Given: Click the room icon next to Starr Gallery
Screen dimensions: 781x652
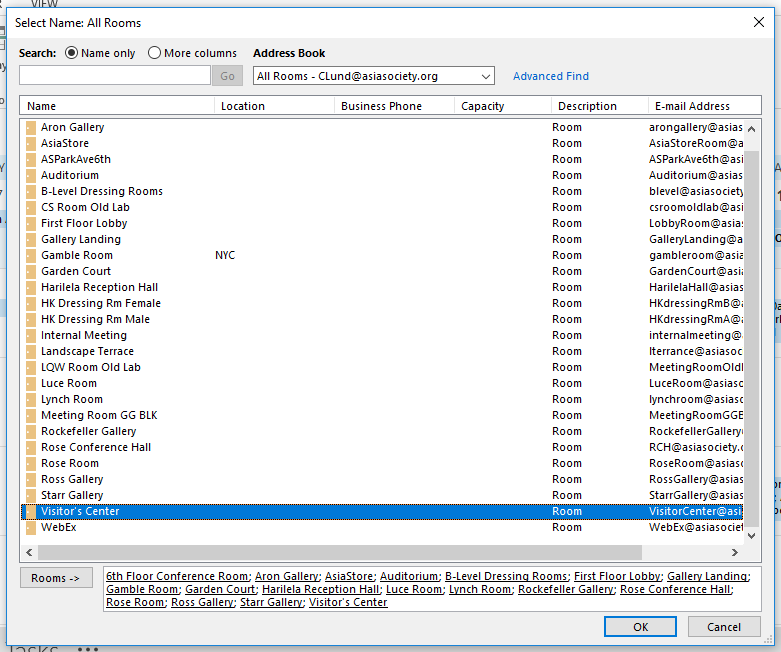Looking at the screenshot, I should pyautogui.click(x=31, y=495).
